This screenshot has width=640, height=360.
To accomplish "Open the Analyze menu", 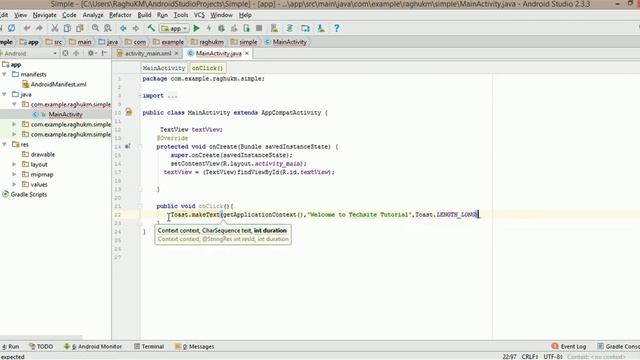I will pos(93,15).
